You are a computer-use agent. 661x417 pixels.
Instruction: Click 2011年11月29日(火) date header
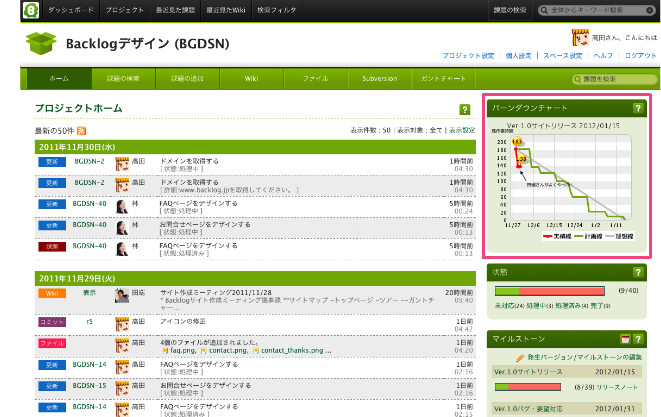(255, 279)
